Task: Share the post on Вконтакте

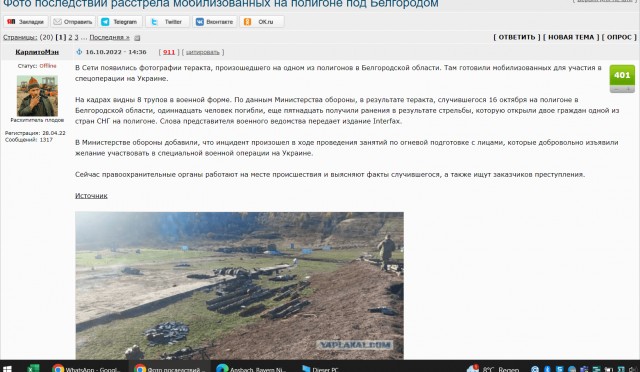Action: tap(215, 22)
